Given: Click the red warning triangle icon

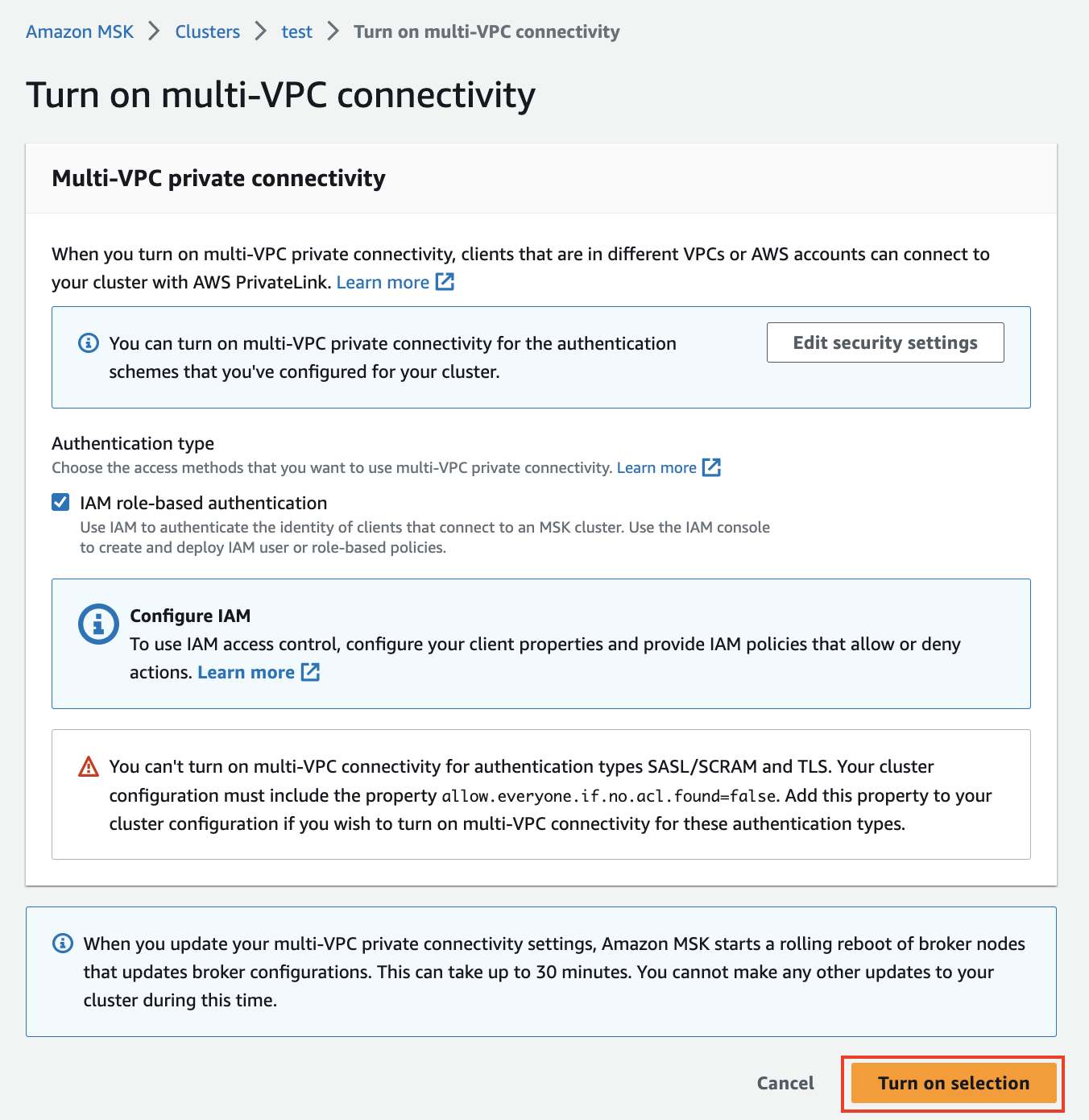Looking at the screenshot, I should [x=88, y=766].
